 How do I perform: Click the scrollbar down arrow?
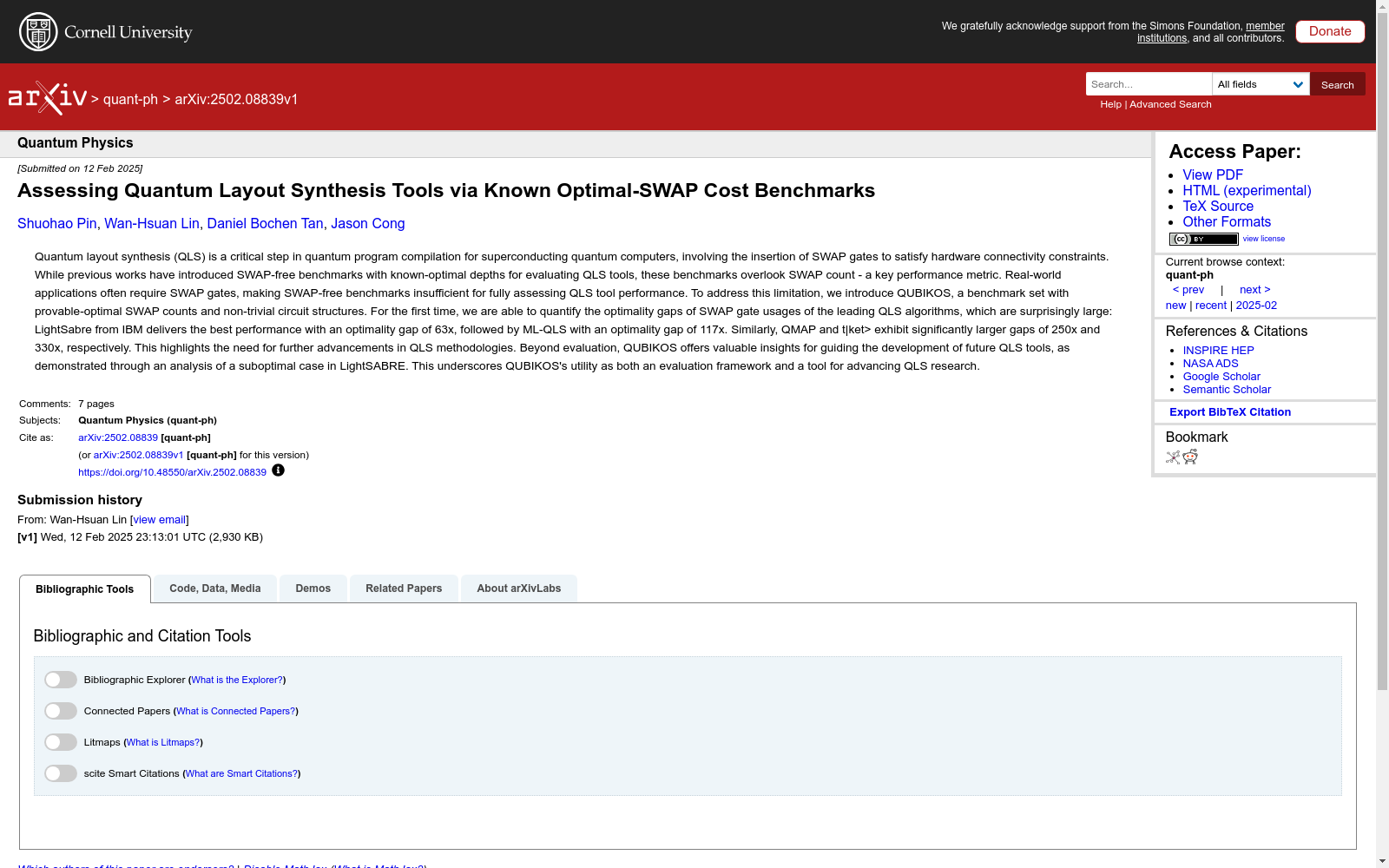[x=1382, y=861]
